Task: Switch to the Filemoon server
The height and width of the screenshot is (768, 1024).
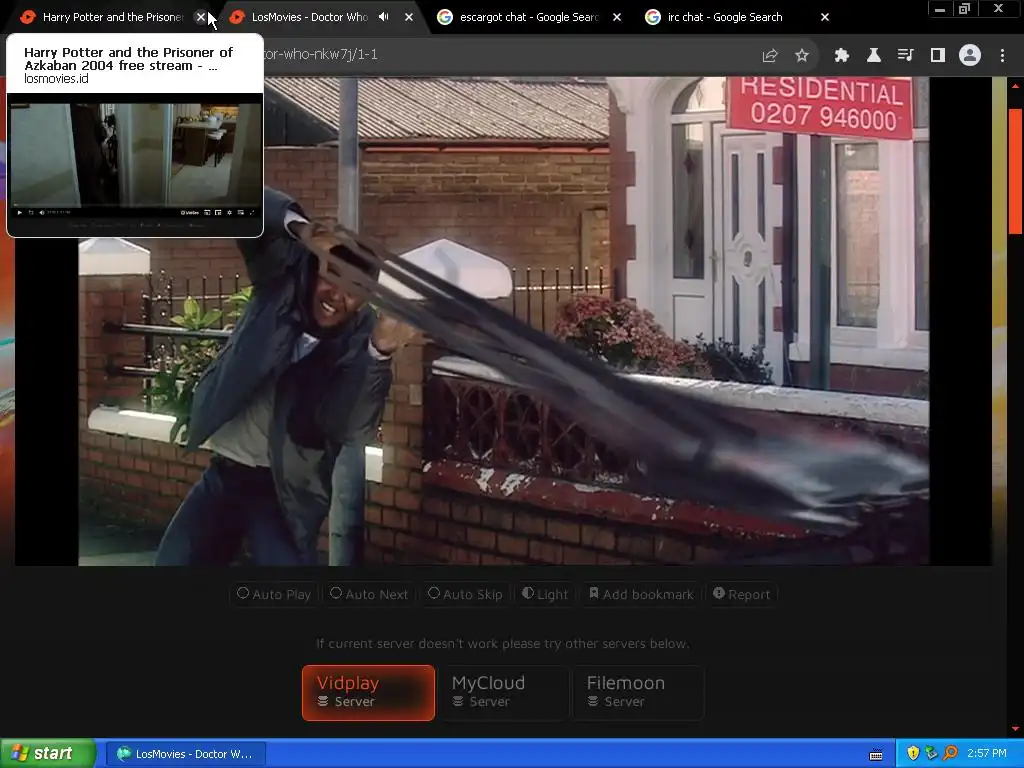Action: click(639, 693)
